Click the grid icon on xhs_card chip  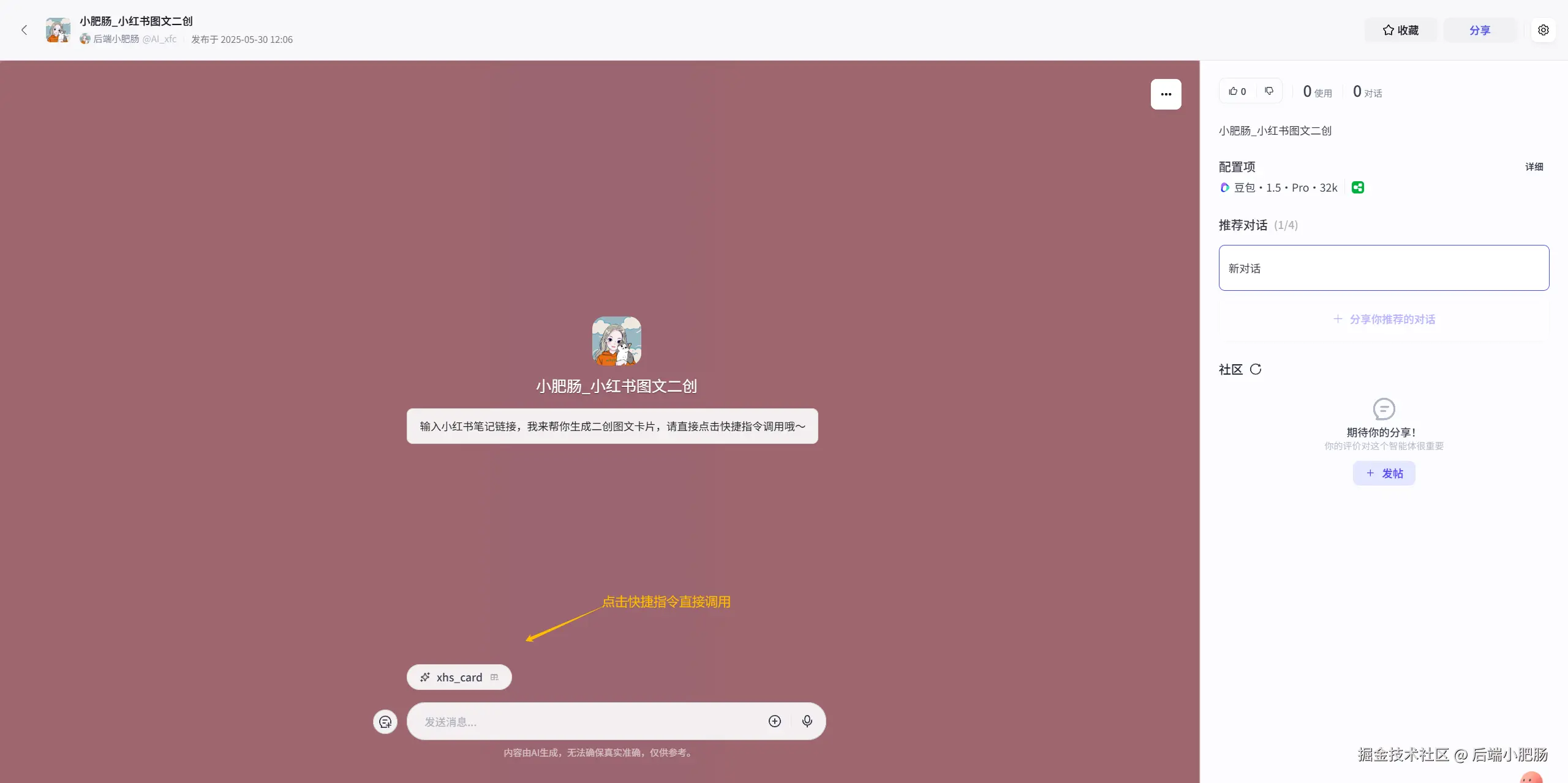[494, 677]
